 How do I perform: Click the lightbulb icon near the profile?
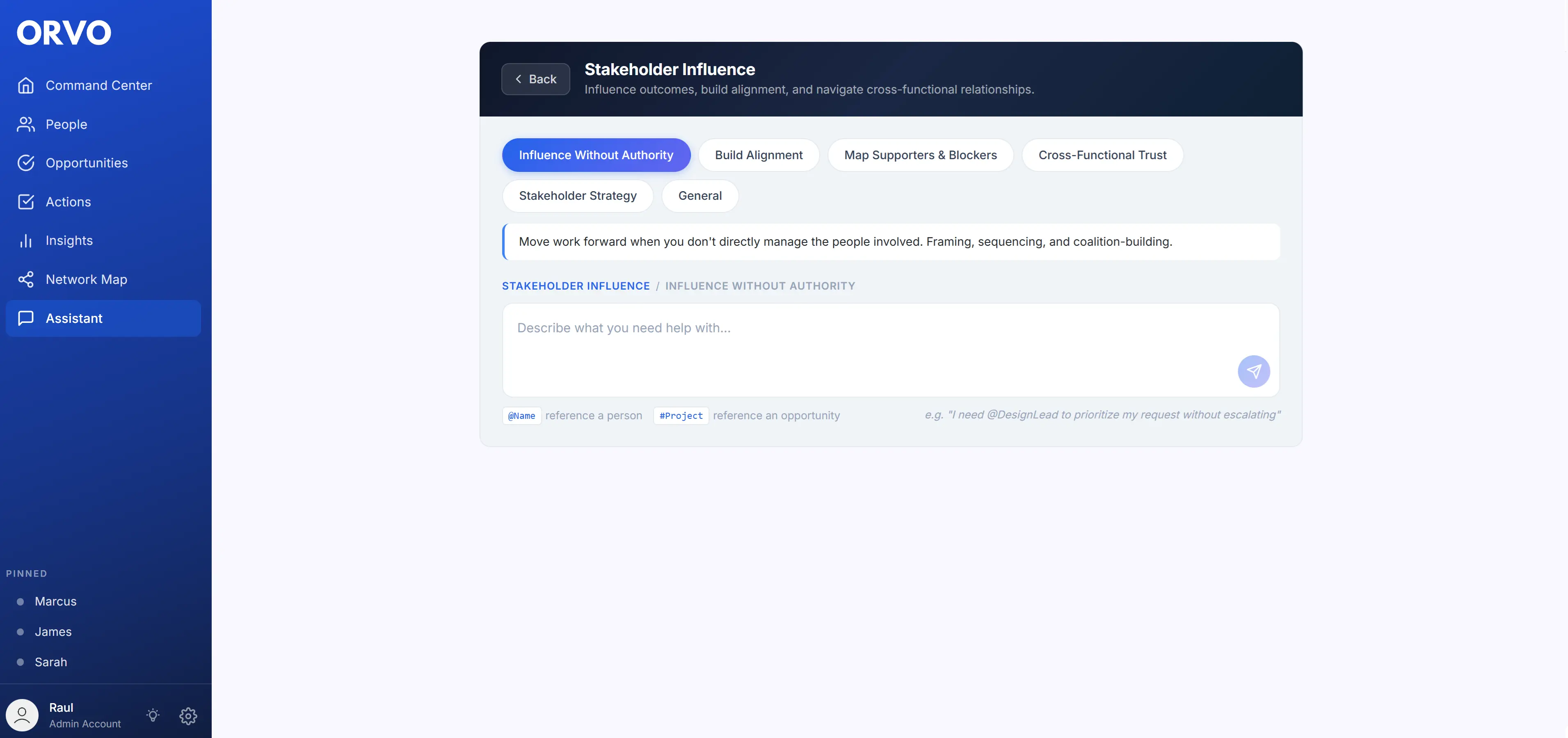[x=152, y=715]
